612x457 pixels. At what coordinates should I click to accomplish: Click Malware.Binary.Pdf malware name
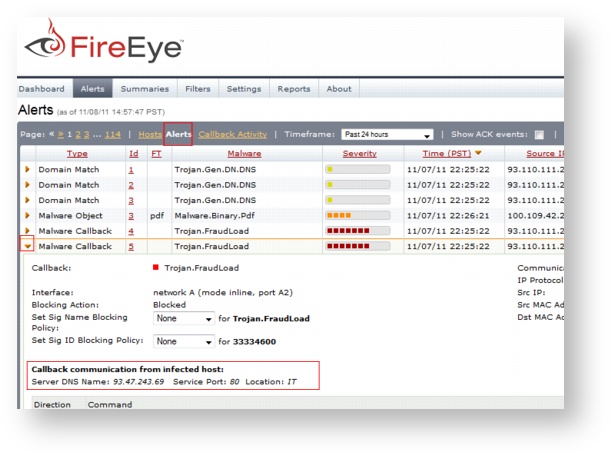click(214, 215)
